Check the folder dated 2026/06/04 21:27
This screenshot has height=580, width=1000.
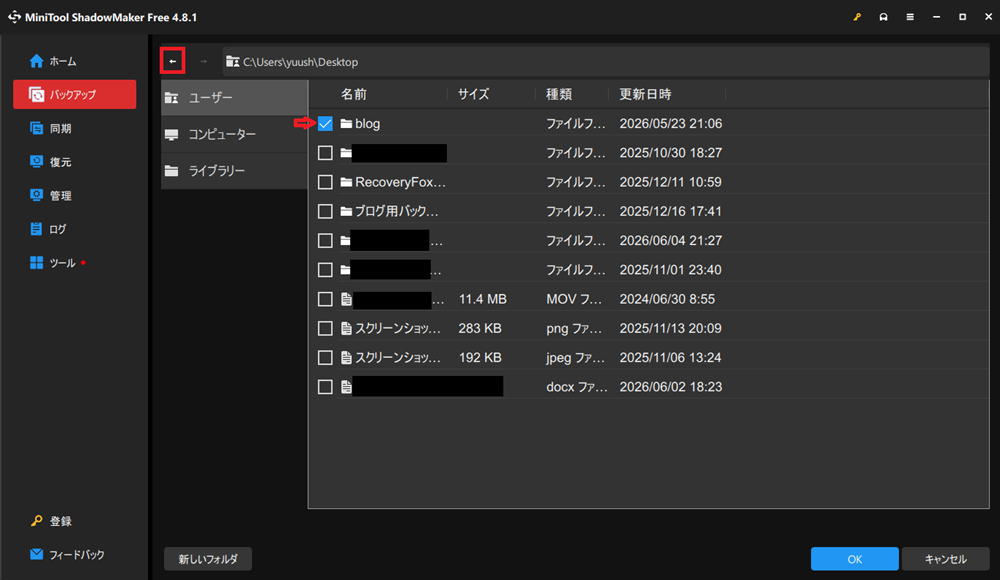[325, 241]
